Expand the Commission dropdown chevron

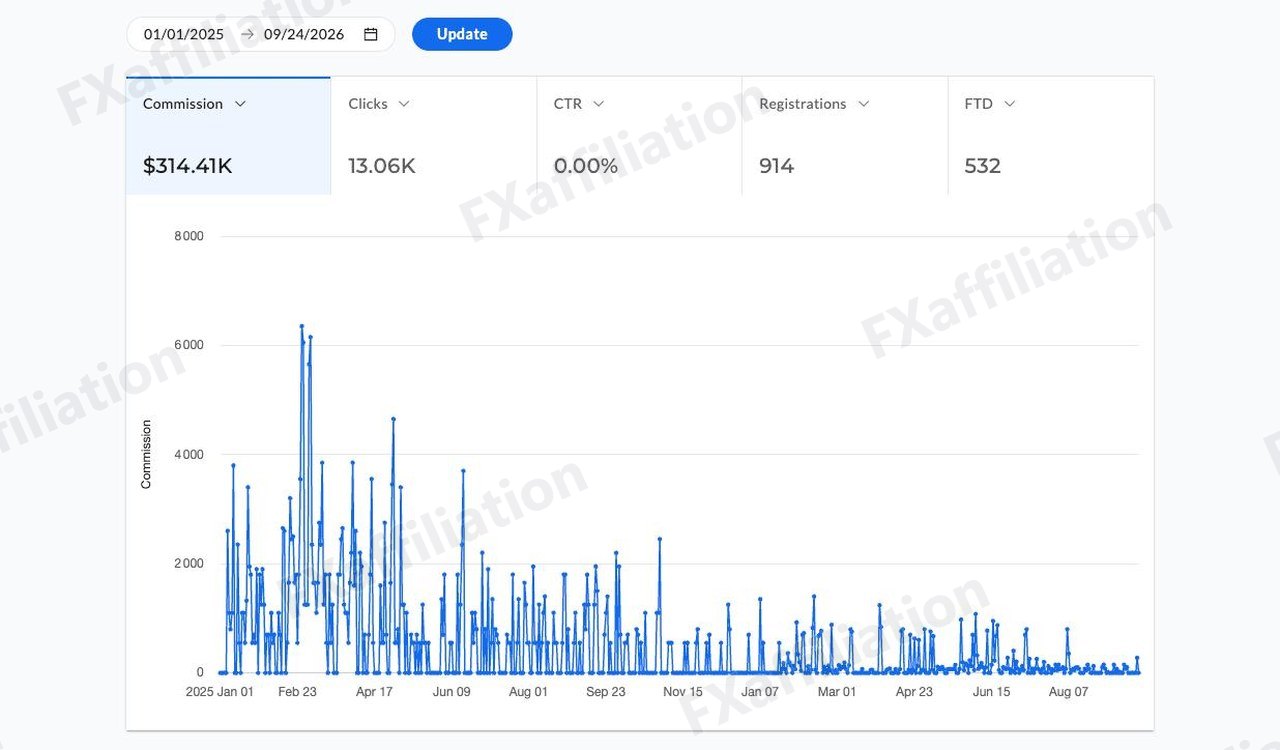(240, 104)
